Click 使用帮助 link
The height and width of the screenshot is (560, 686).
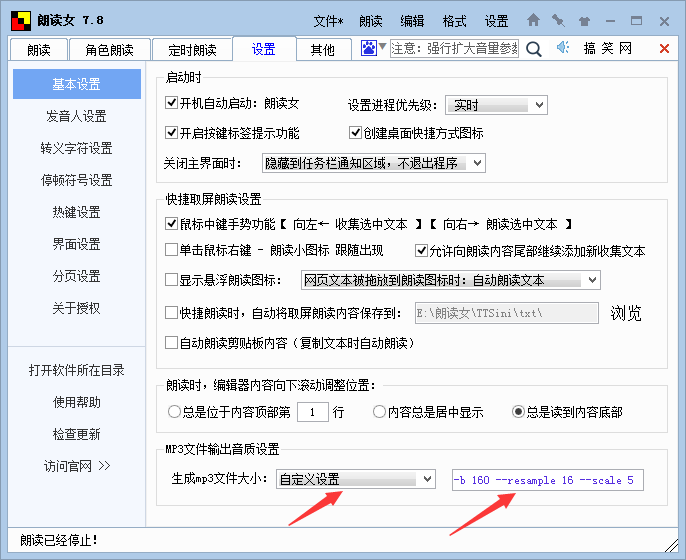77,402
